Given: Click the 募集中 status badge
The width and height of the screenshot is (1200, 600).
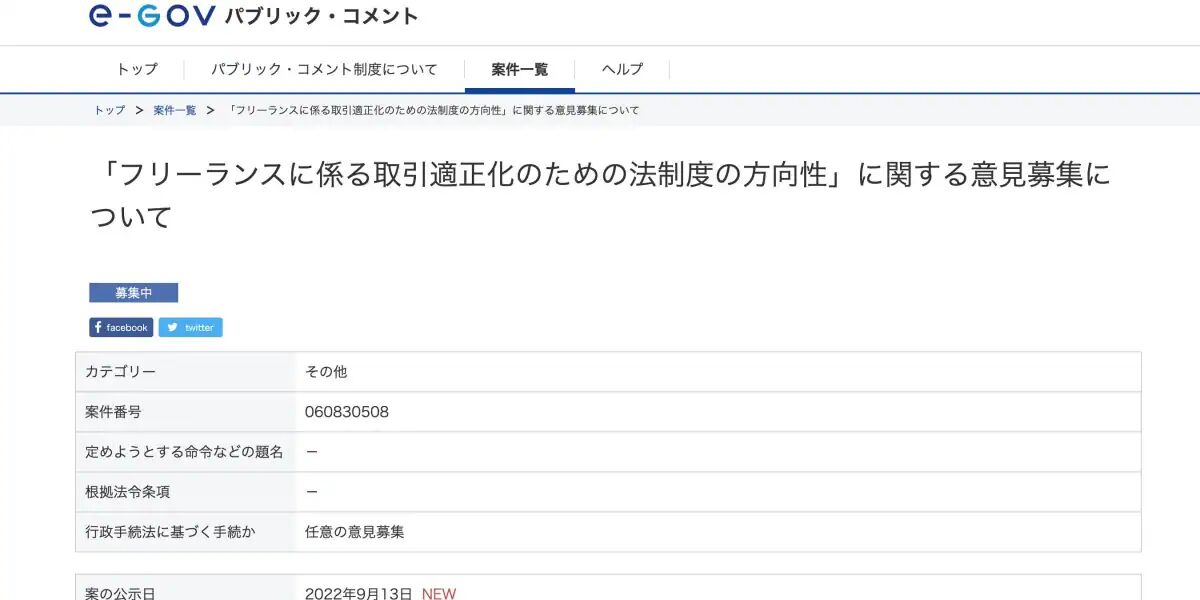Looking at the screenshot, I should pyautogui.click(x=133, y=293).
